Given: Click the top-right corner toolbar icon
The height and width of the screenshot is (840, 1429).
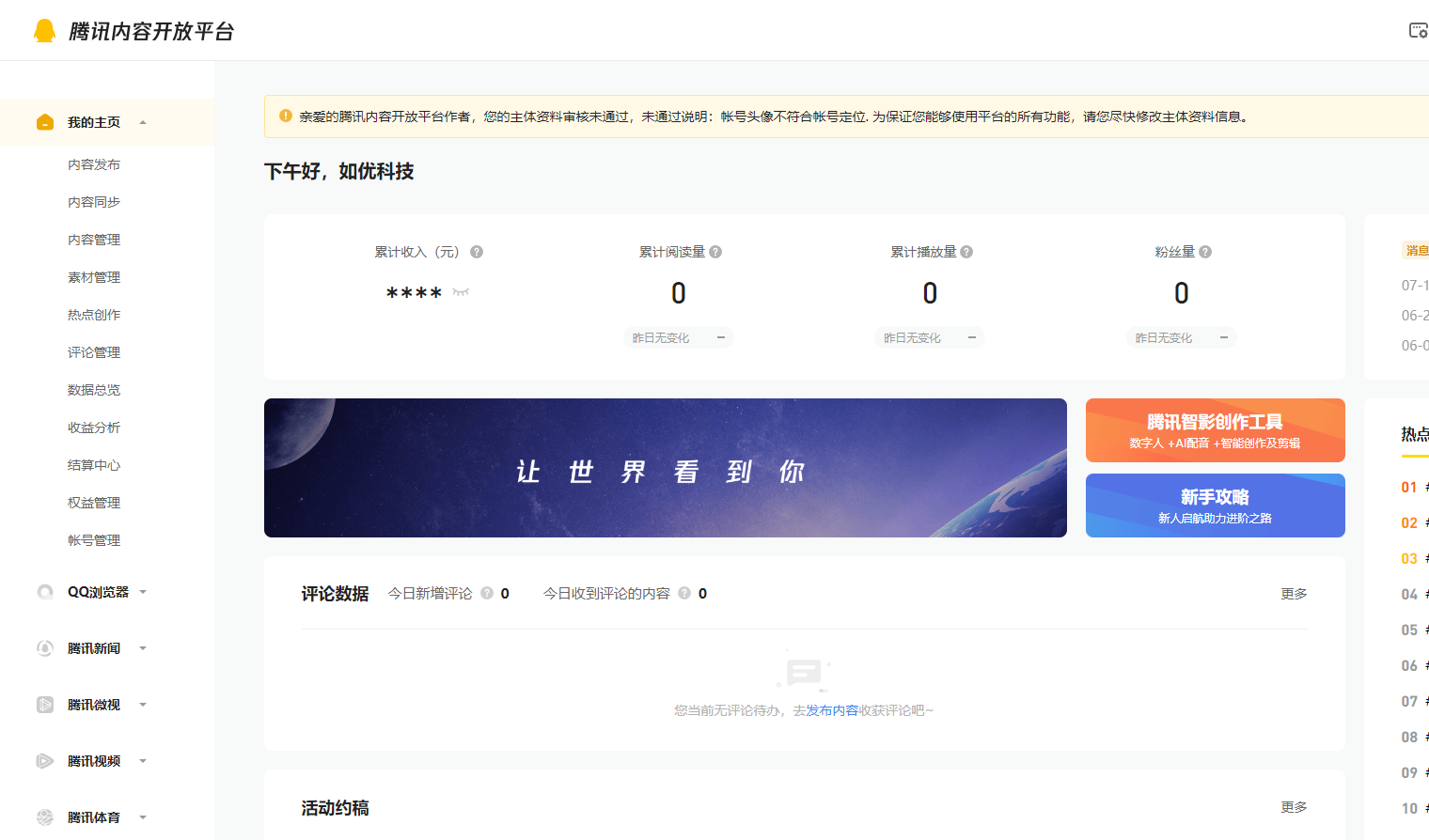Looking at the screenshot, I should click(x=1418, y=31).
